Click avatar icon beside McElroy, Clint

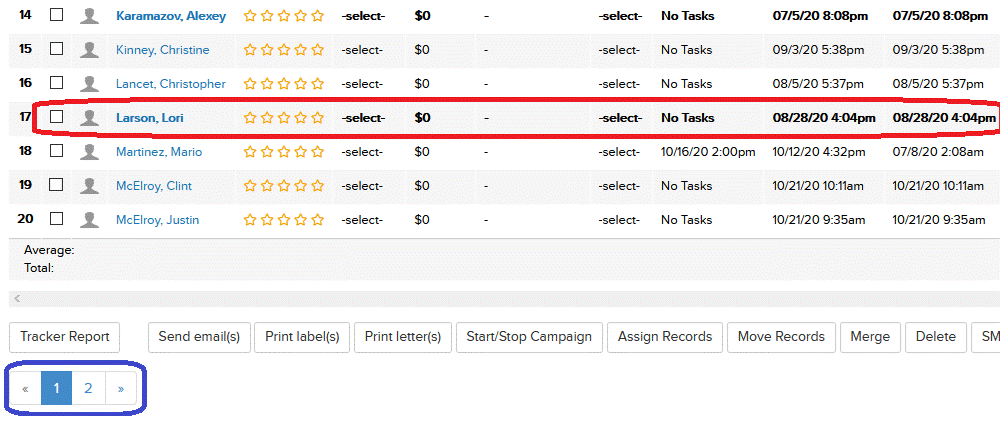(x=90, y=186)
